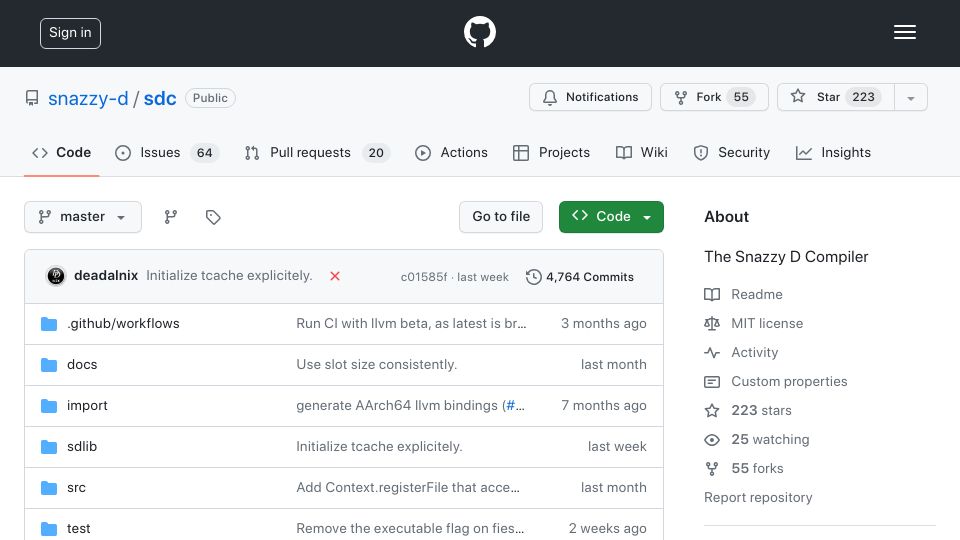This screenshot has height=540, width=960.
Task: Go to the Actions tab
Action: point(451,152)
